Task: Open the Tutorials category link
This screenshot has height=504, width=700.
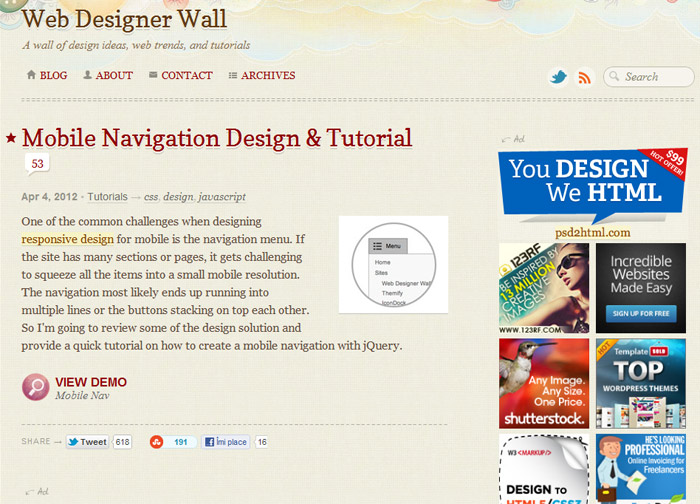Action: tap(107, 197)
